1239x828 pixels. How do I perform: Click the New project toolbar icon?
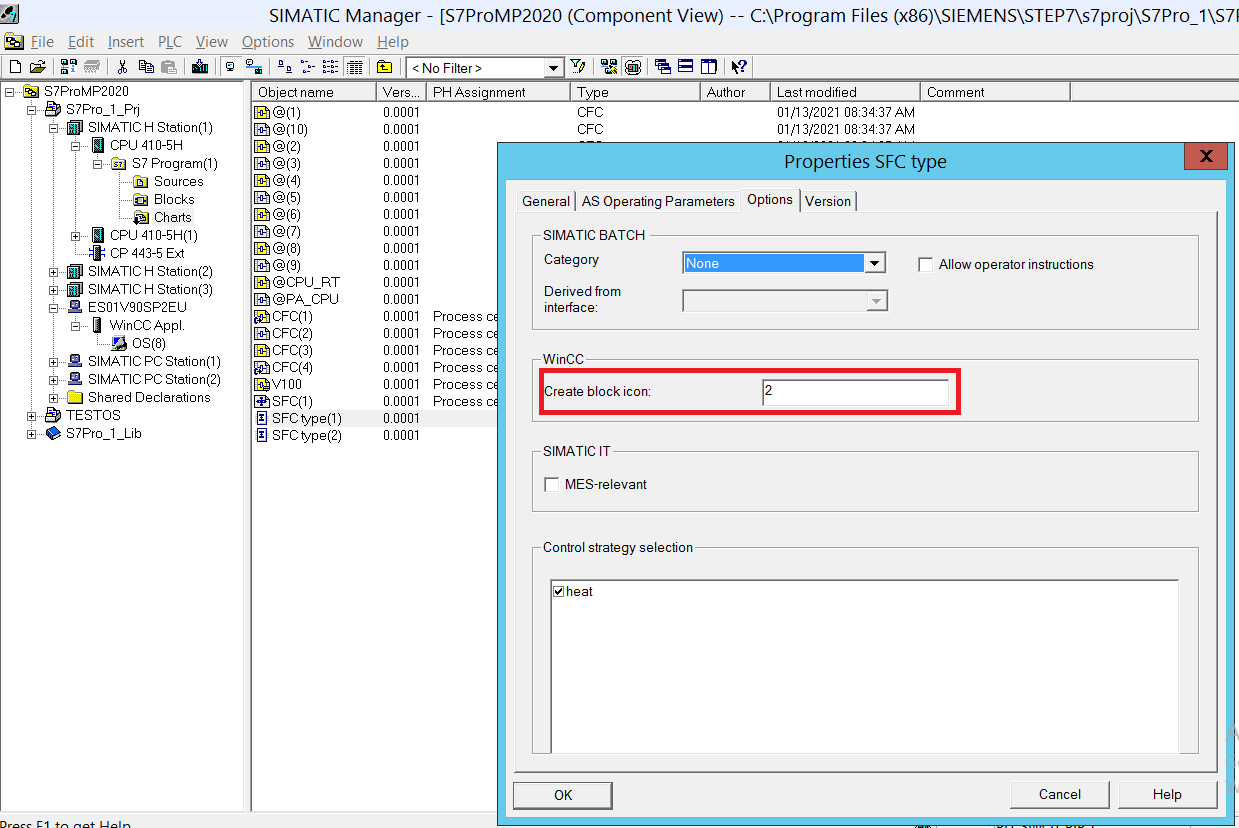[16, 67]
